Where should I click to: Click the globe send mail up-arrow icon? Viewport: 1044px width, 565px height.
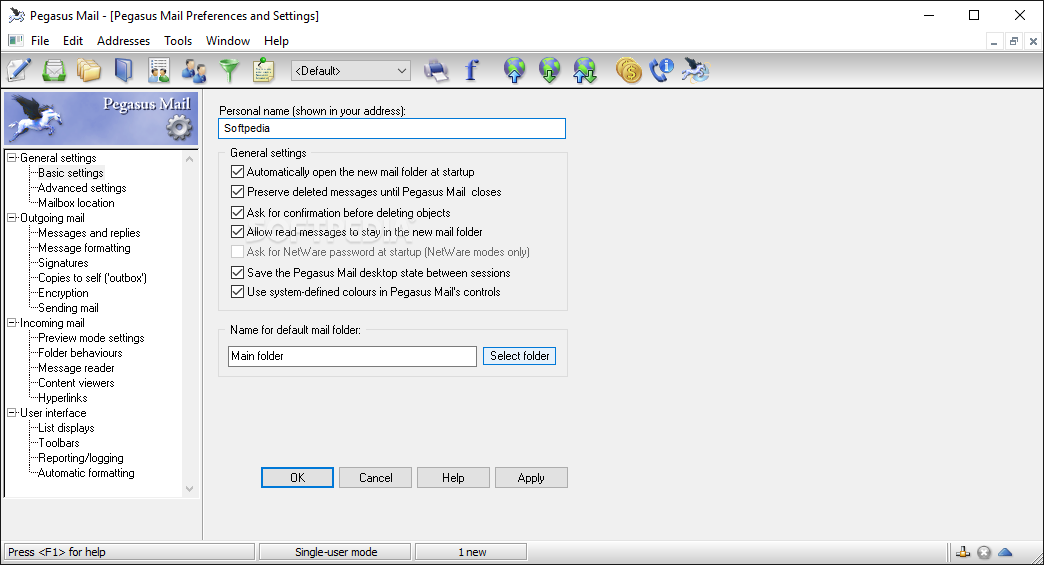[x=515, y=70]
